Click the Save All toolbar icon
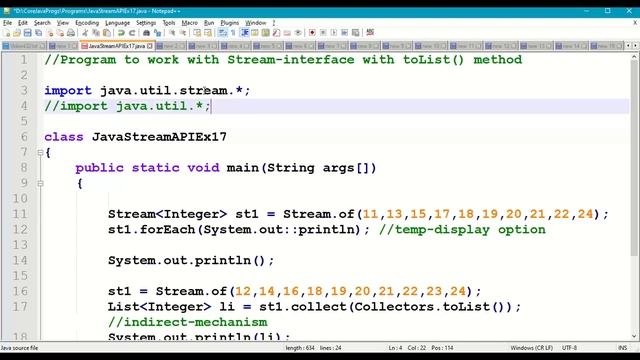 38,33
